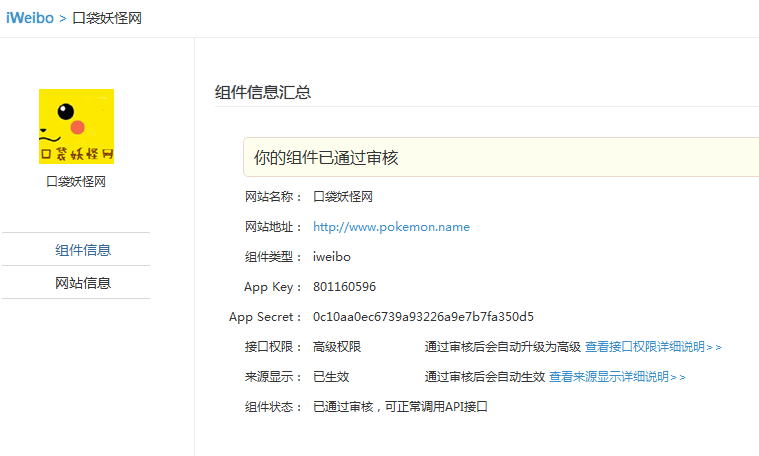Click the 口袋妖怪网 caption under the logo
The width and height of the screenshot is (759, 456).
point(76,182)
